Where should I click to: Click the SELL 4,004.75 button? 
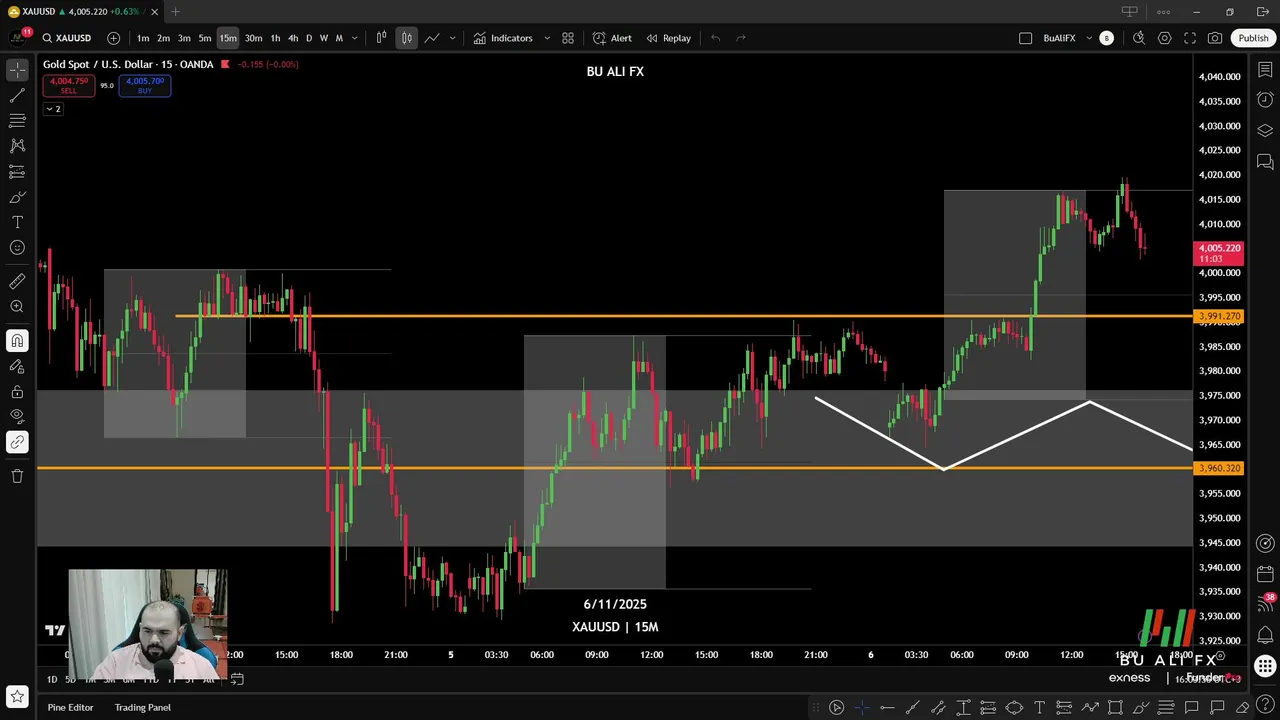point(68,86)
